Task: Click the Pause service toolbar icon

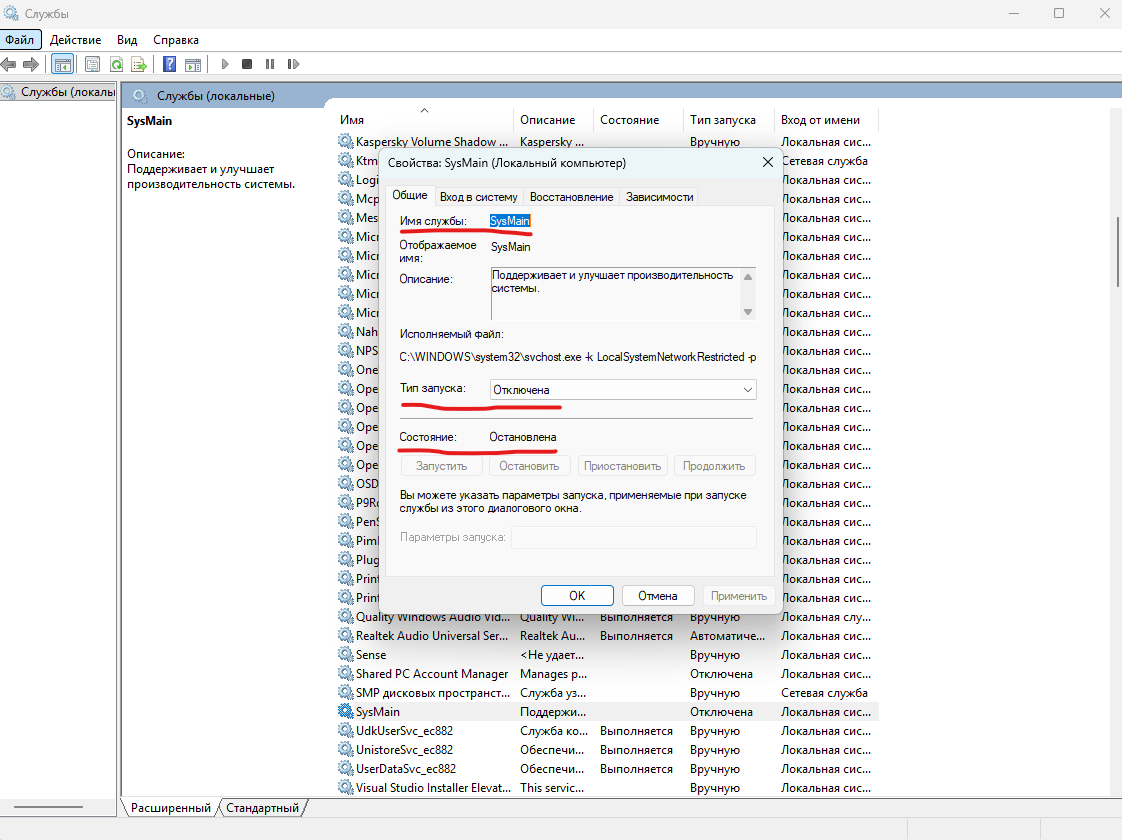Action: tap(270, 64)
